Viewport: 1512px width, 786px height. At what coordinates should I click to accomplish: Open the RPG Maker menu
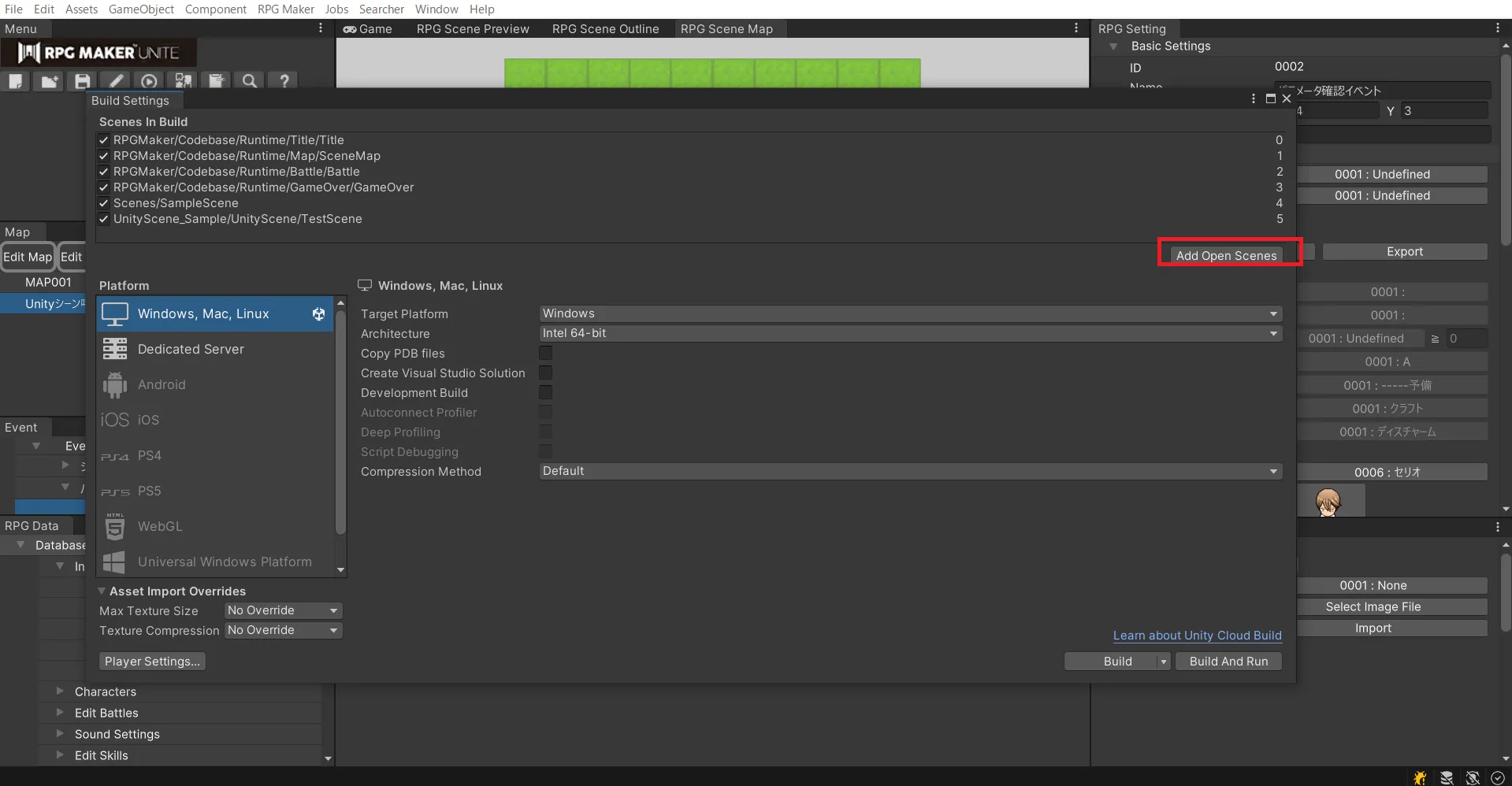pyautogui.click(x=285, y=9)
